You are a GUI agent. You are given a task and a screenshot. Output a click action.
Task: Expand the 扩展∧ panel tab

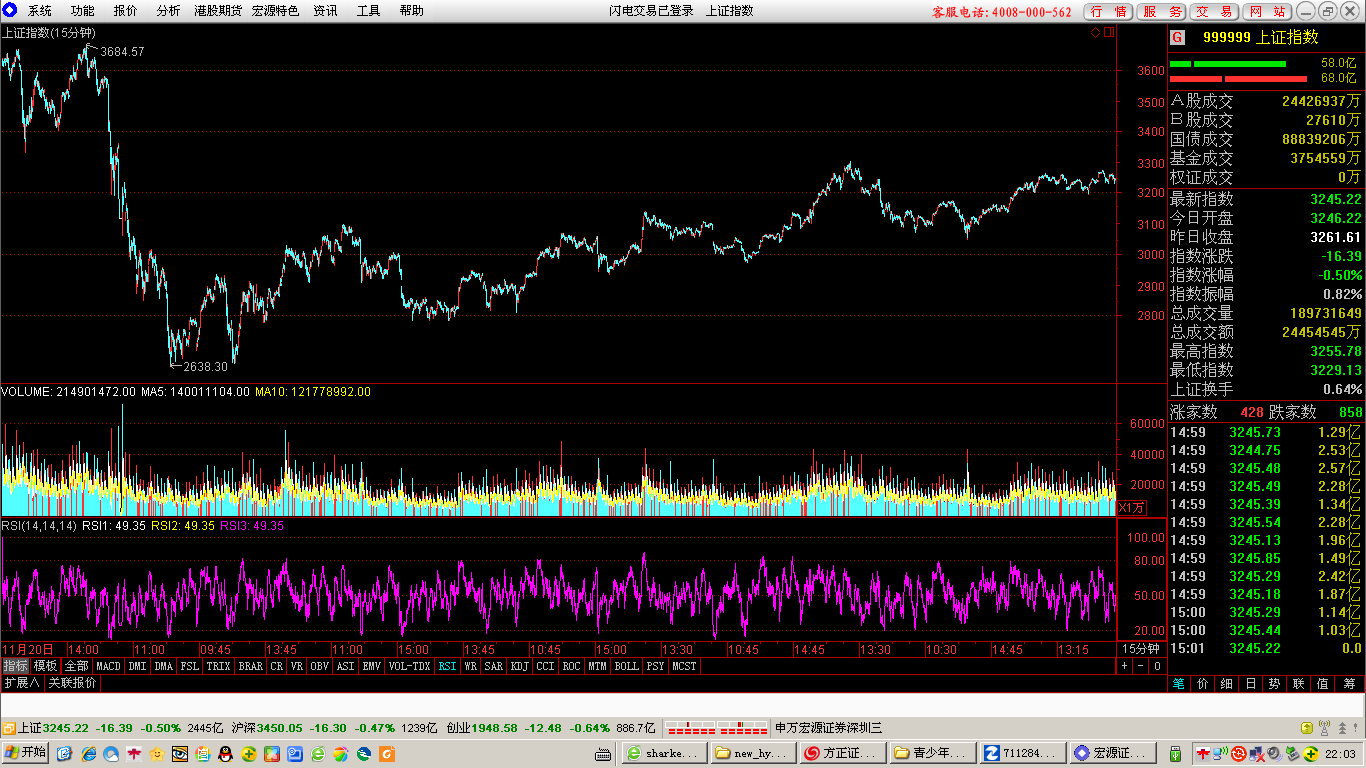coord(21,683)
